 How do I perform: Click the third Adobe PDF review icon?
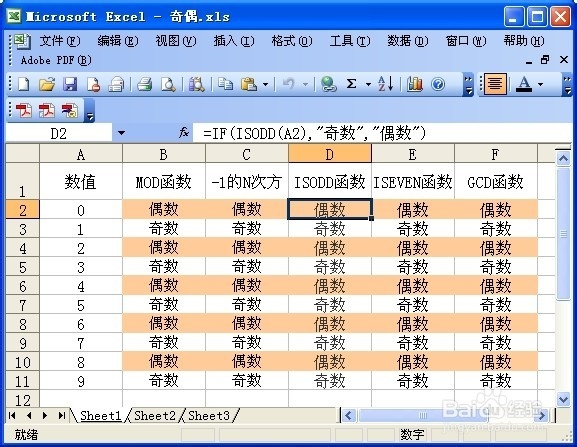tap(70, 110)
